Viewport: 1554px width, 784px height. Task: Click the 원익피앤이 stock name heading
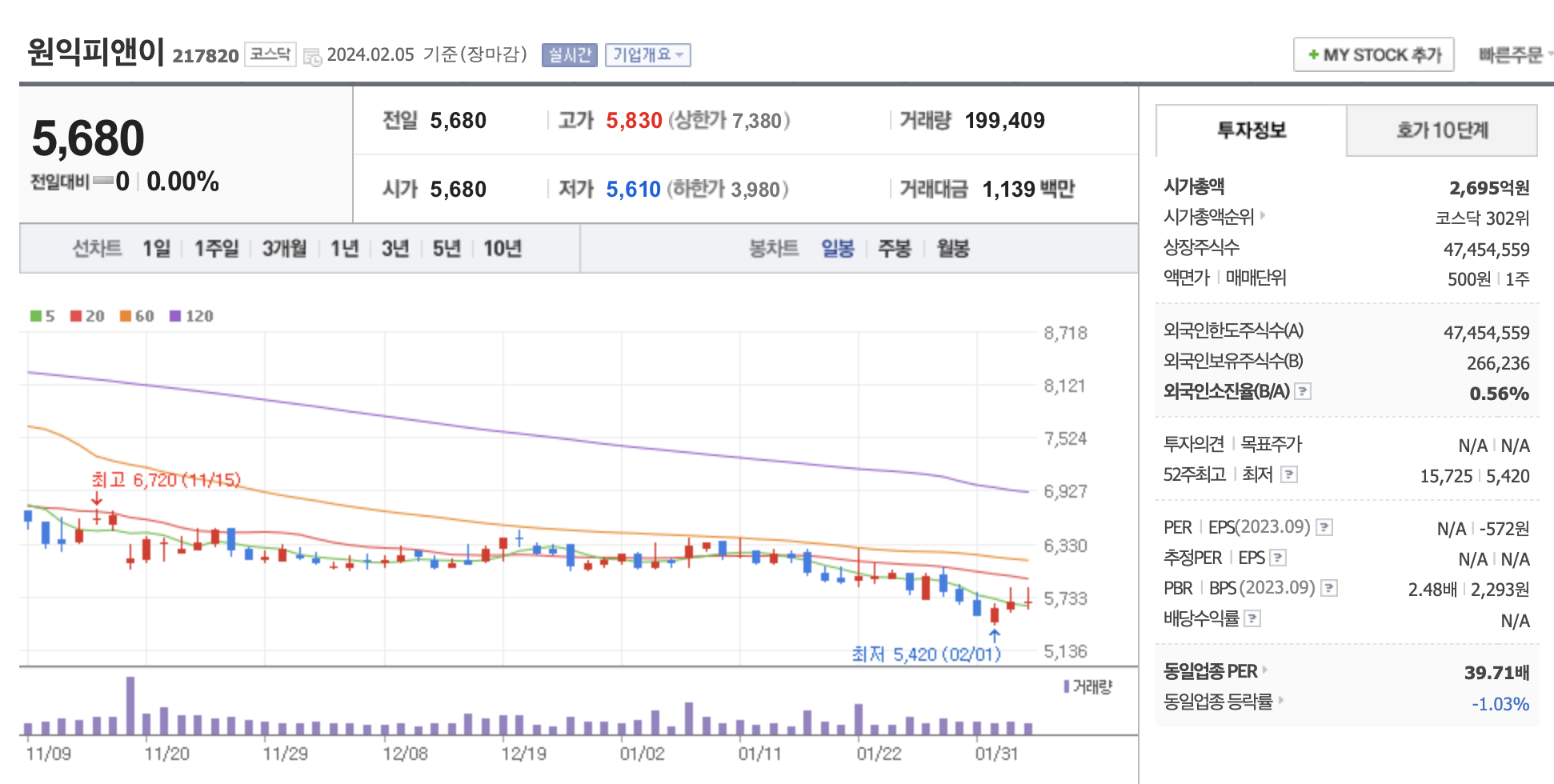click(x=96, y=52)
